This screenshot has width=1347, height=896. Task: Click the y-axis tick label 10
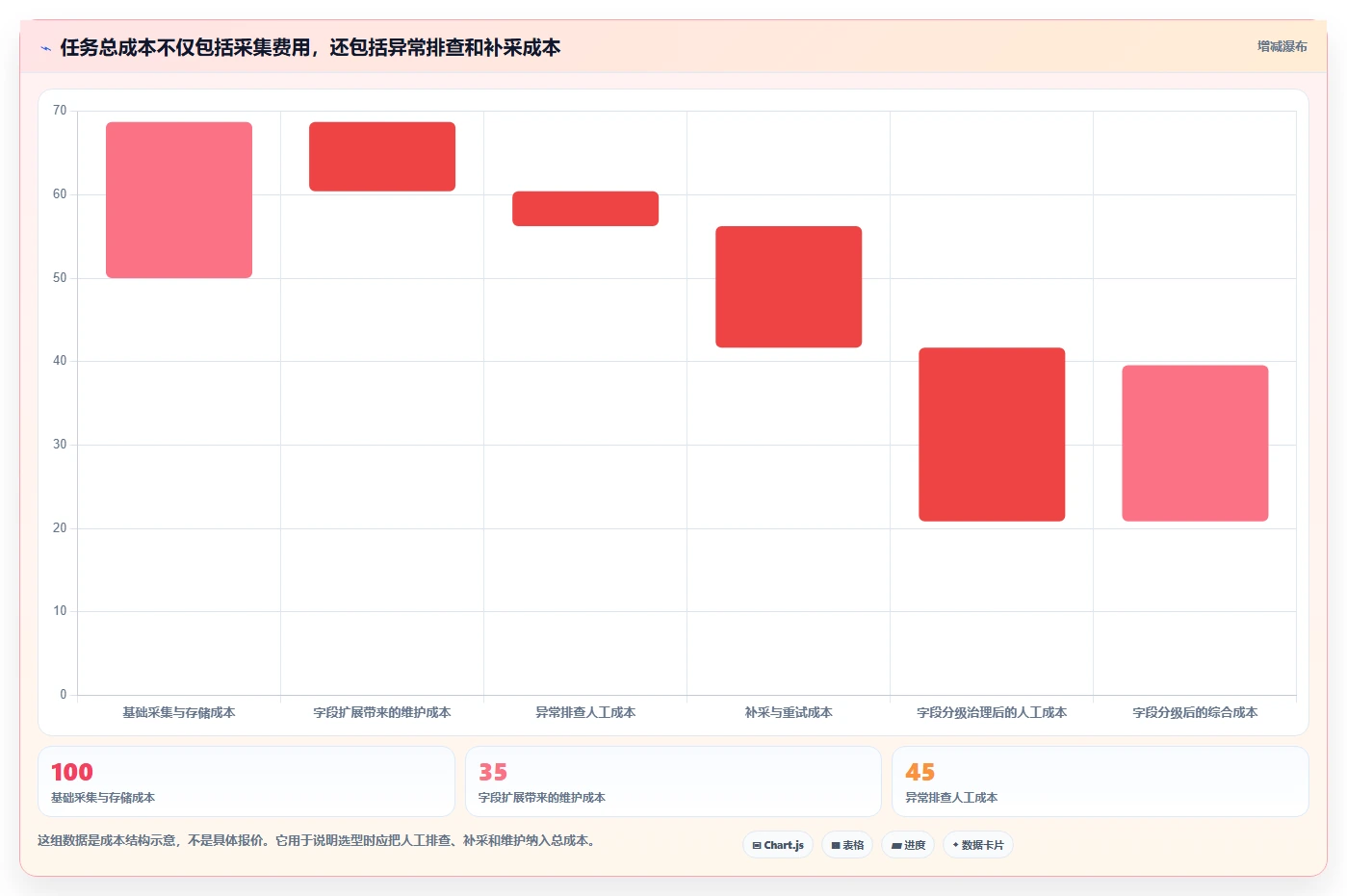pos(60,611)
